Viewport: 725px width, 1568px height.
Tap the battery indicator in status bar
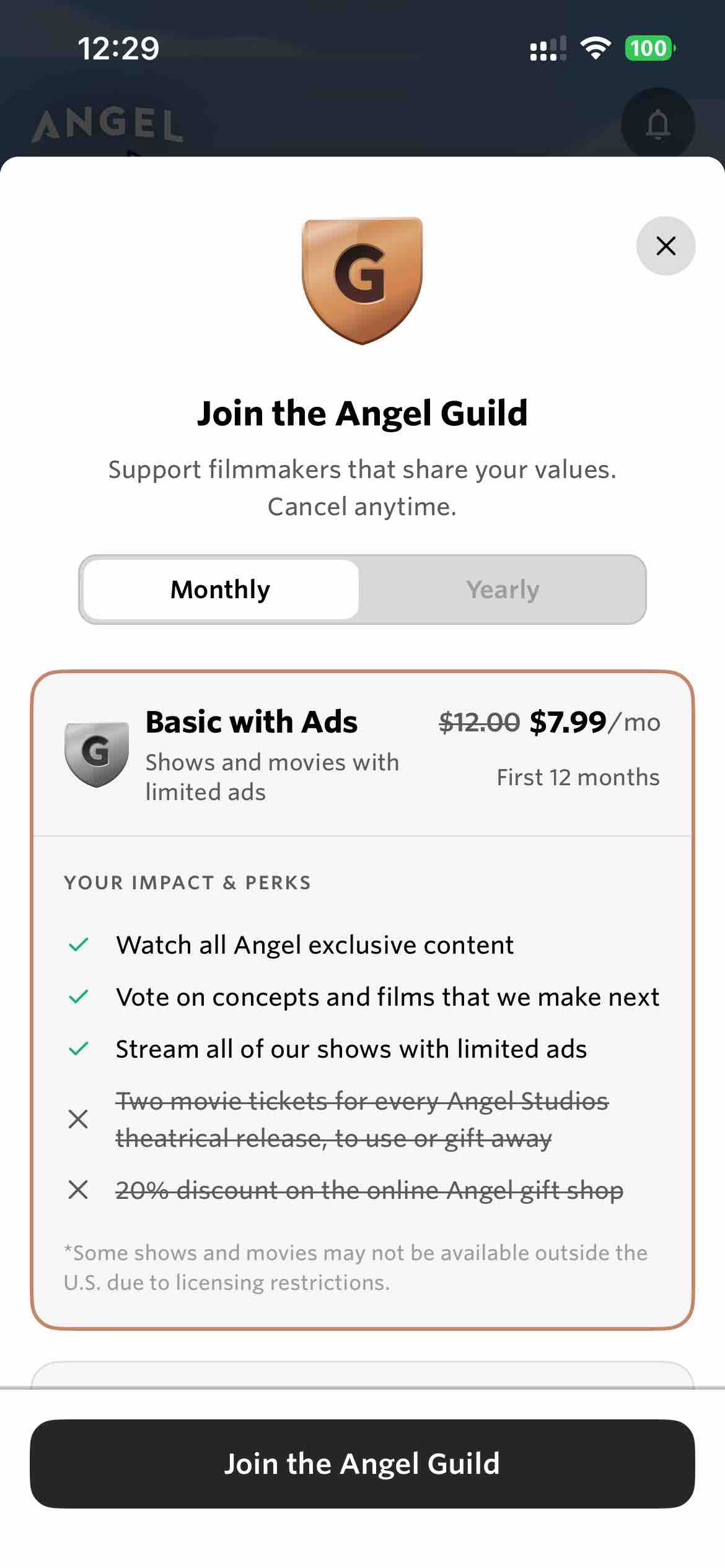(x=649, y=48)
